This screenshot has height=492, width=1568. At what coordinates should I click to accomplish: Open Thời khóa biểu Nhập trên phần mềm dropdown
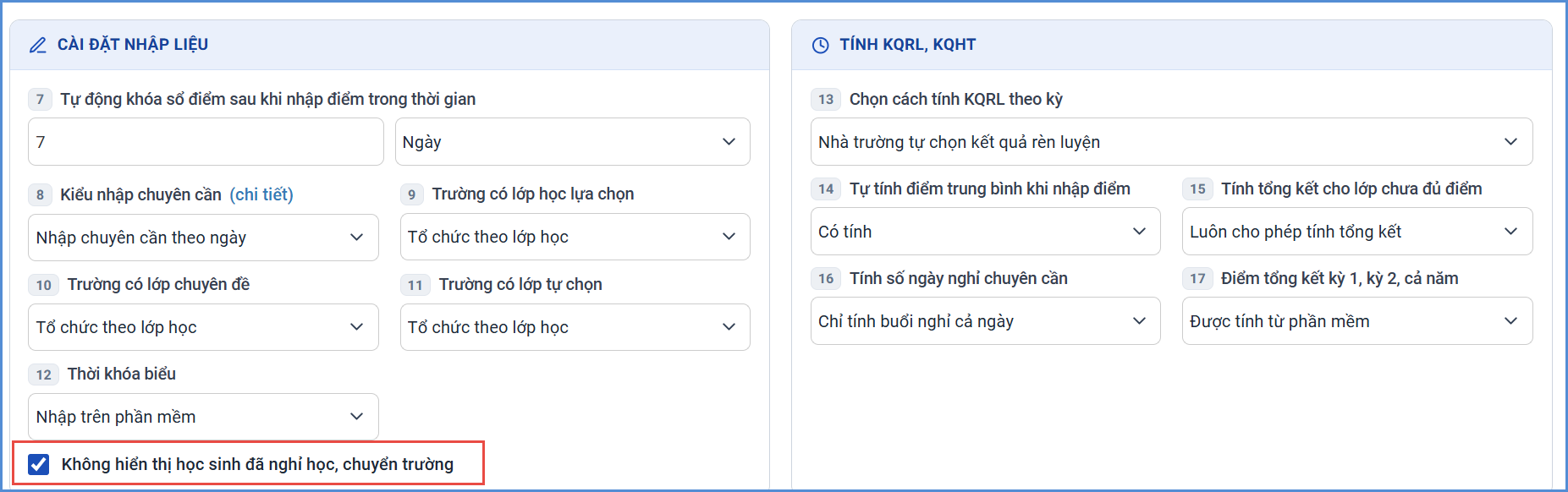(x=203, y=417)
